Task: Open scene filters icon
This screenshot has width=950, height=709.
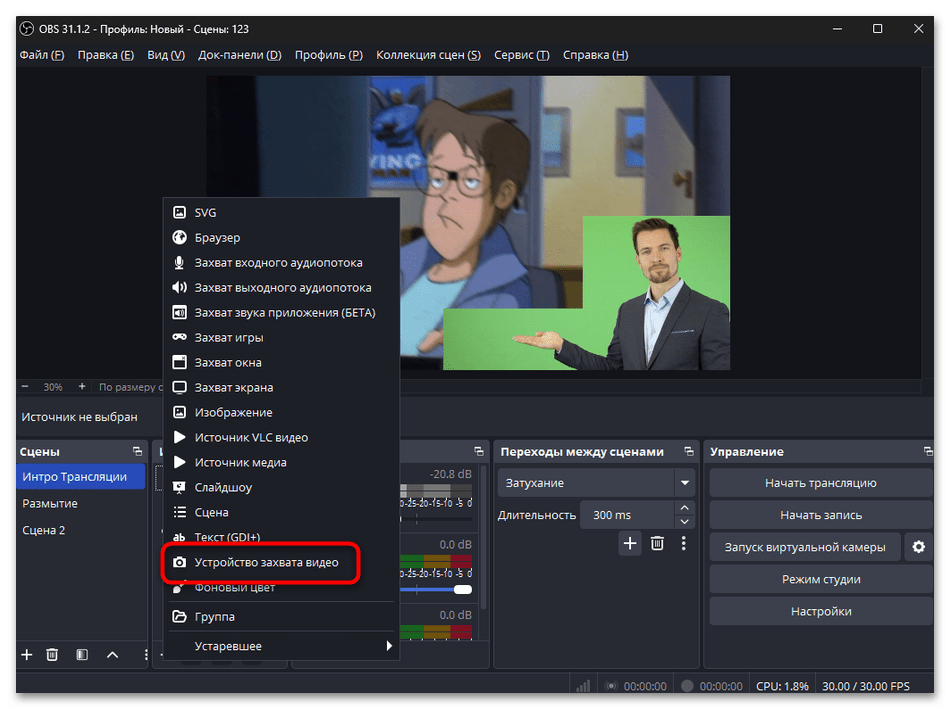Action: (x=82, y=655)
